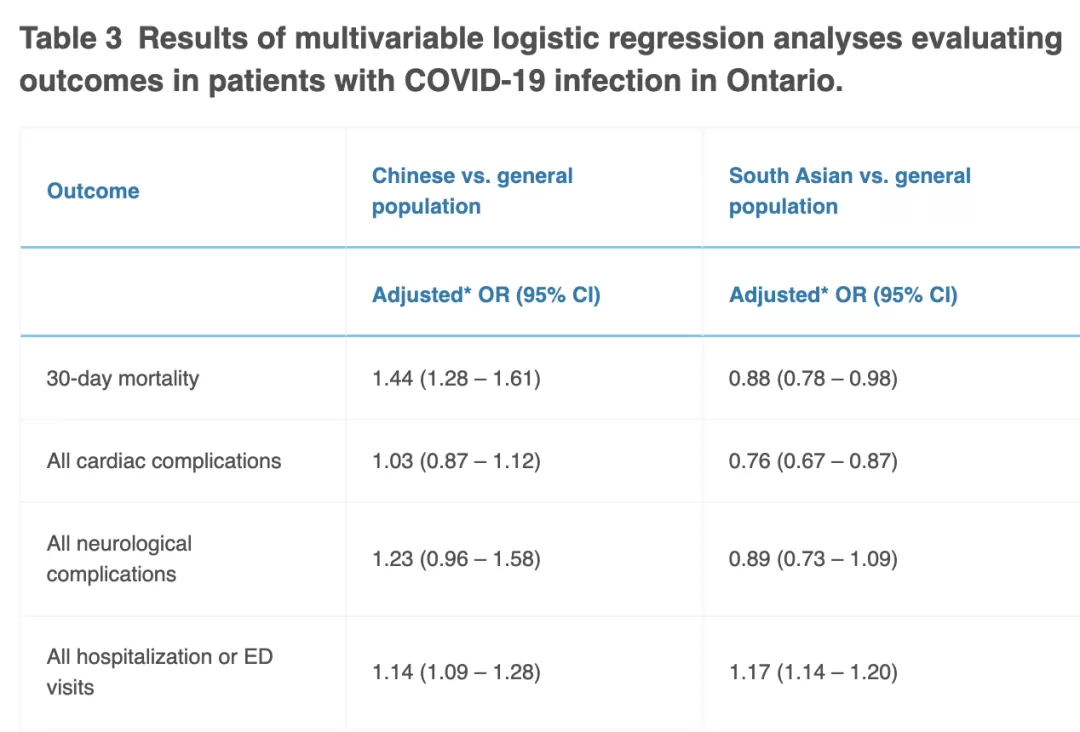Click the 0.76 (0.67 – 0.87) cell

(x=813, y=461)
